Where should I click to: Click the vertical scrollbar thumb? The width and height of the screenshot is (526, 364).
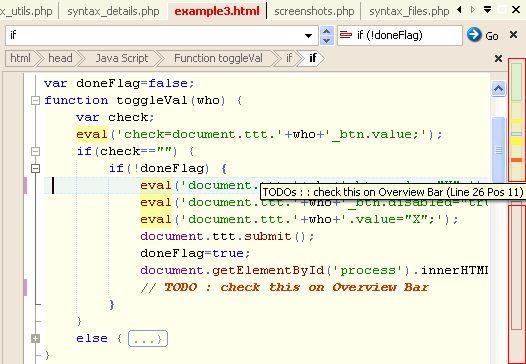click(498, 150)
